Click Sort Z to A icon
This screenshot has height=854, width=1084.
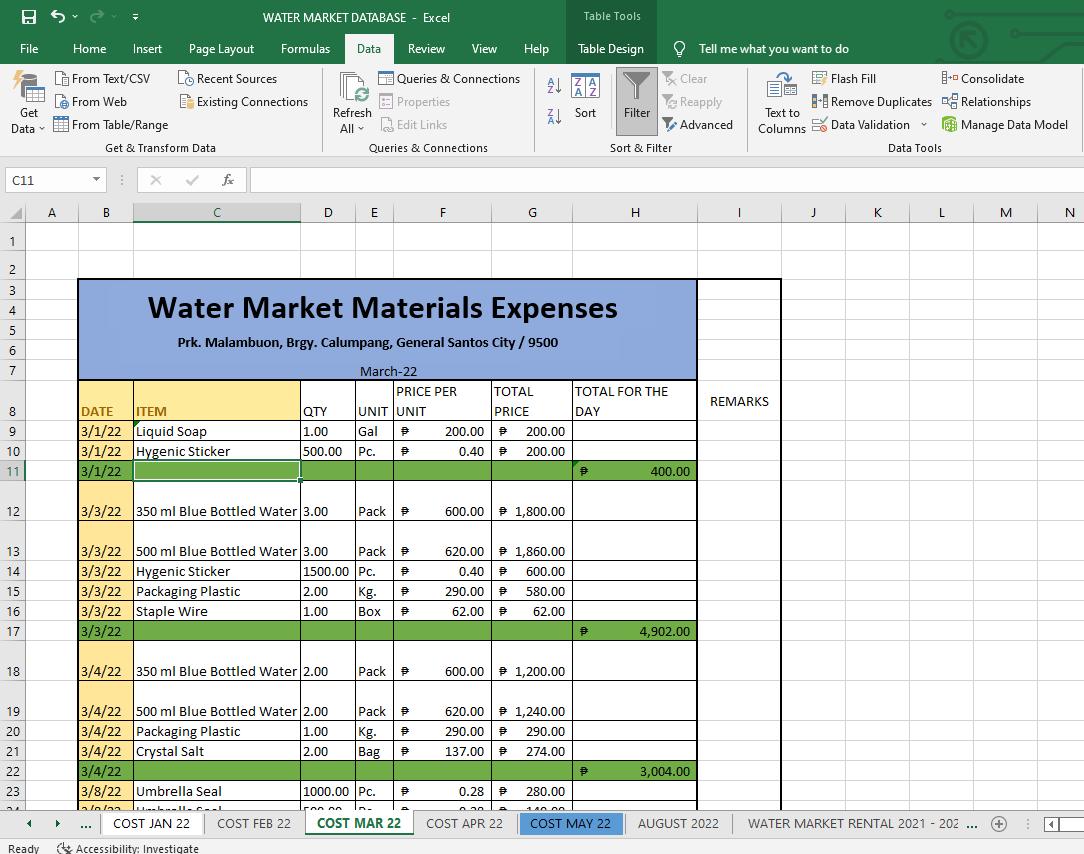554,116
